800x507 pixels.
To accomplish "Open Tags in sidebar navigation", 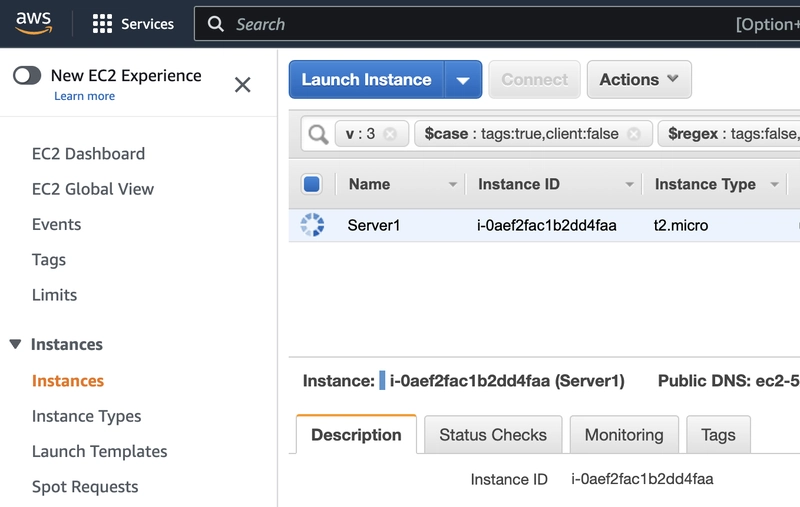I will pyautogui.click(x=49, y=260).
